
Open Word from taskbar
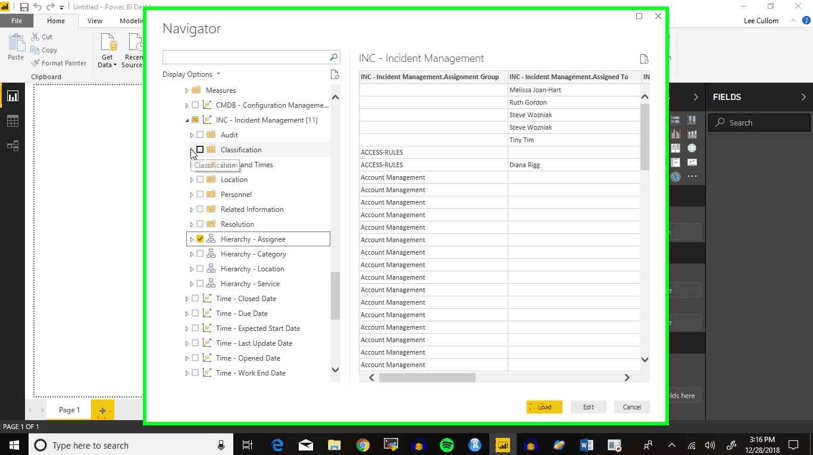586,445
